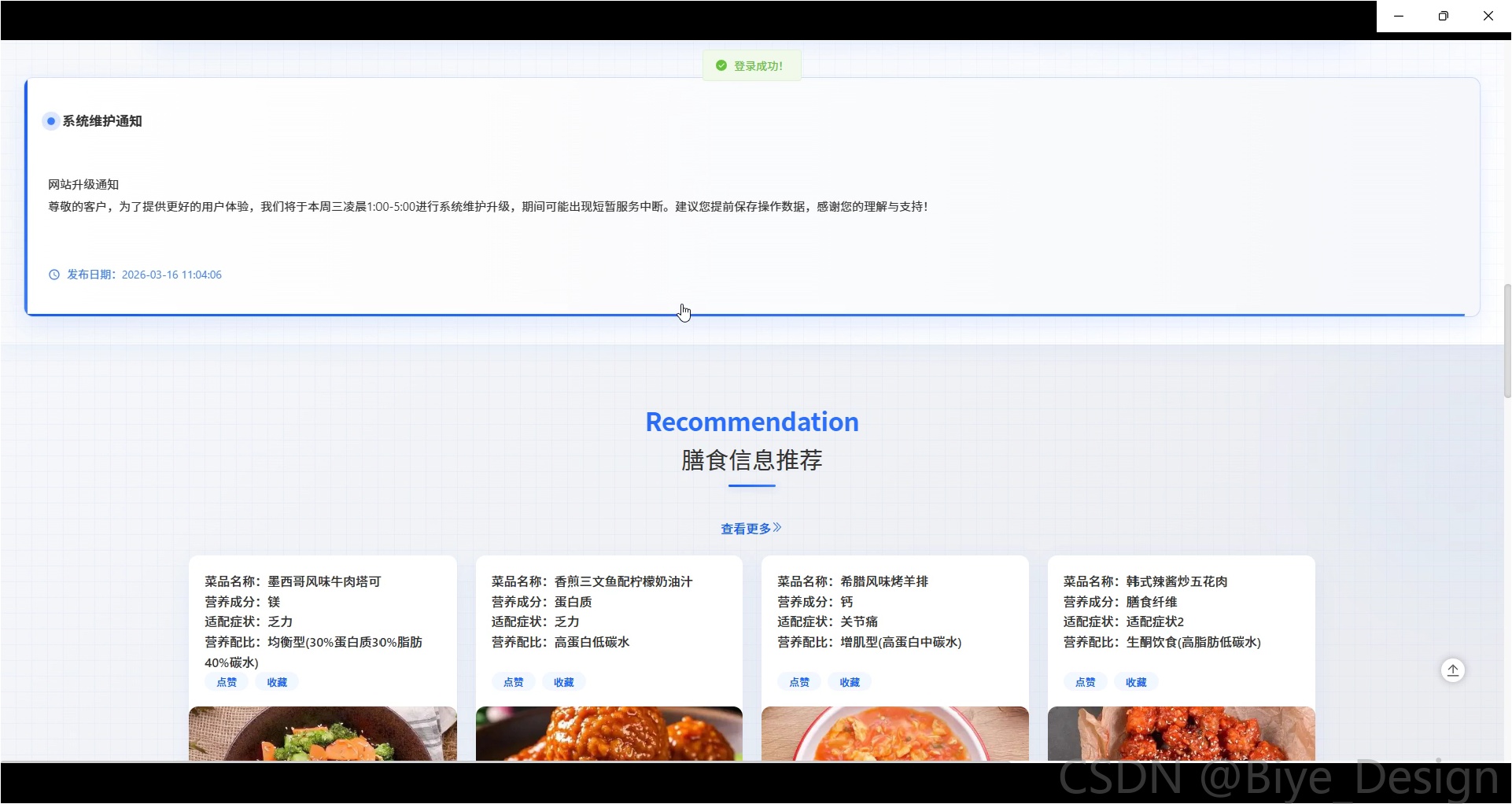
Task: Click the page's vertical scrollbar thumb
Action: (1506, 341)
